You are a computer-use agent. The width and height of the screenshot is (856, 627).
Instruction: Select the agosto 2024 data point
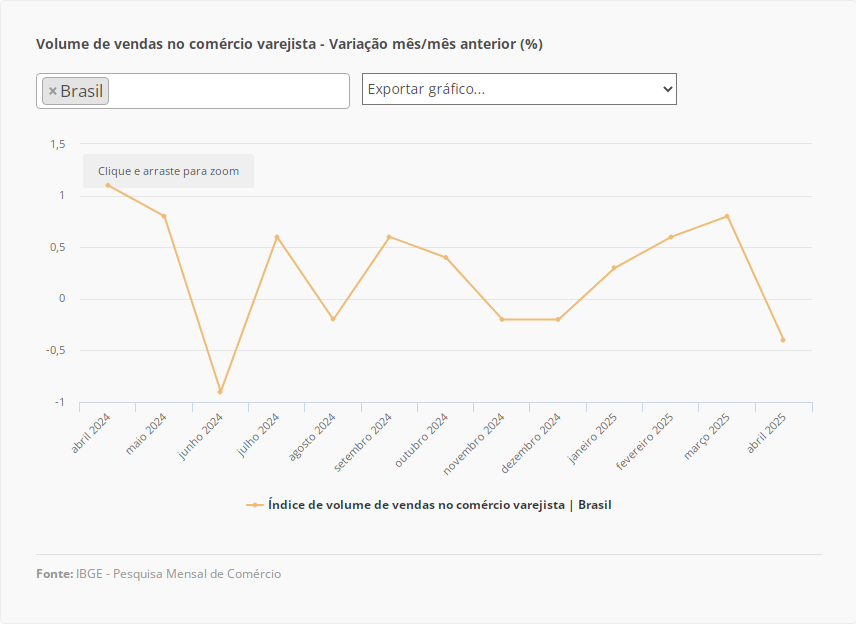pos(333,319)
